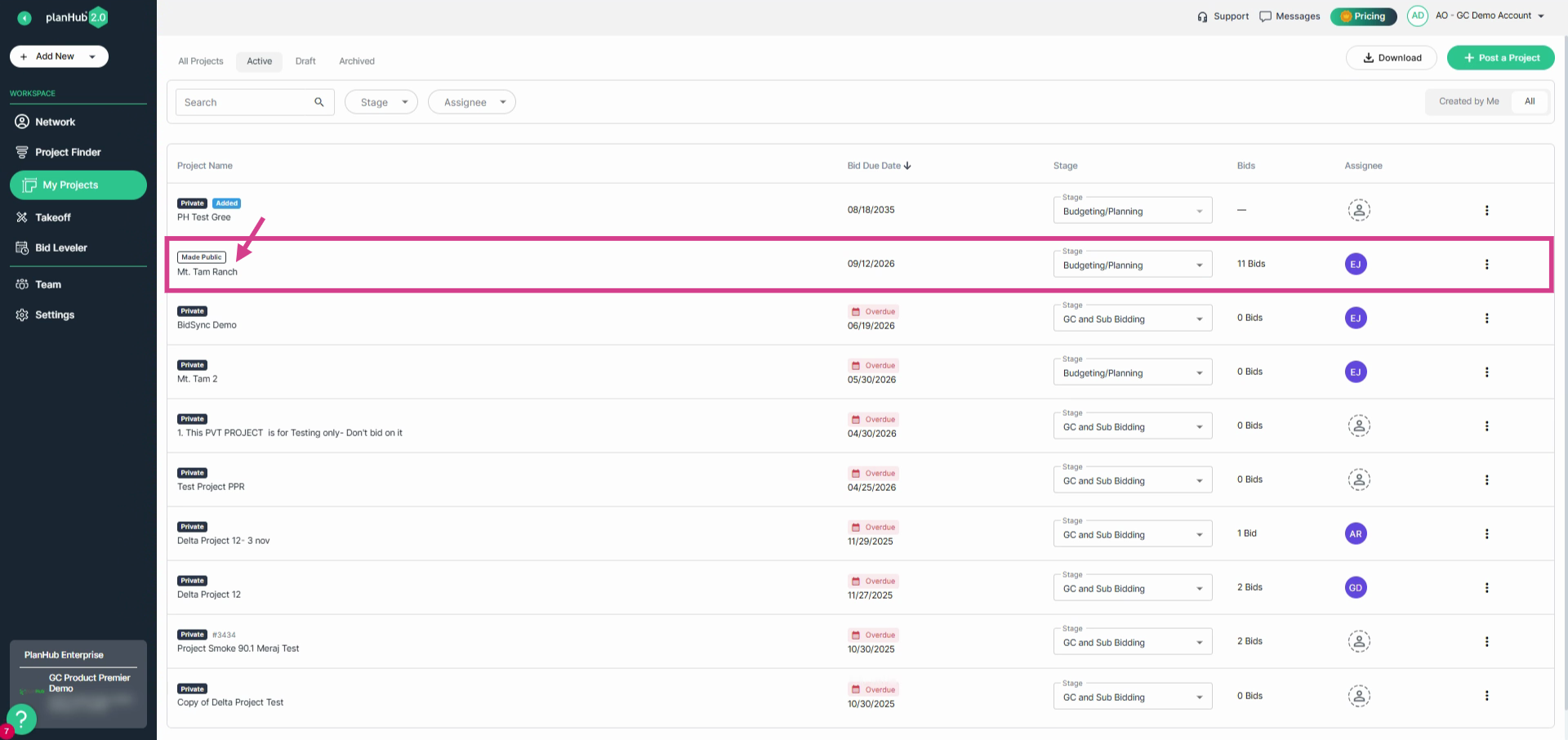Switch to the Draft tab
The width and height of the screenshot is (1568, 740).
(x=305, y=61)
